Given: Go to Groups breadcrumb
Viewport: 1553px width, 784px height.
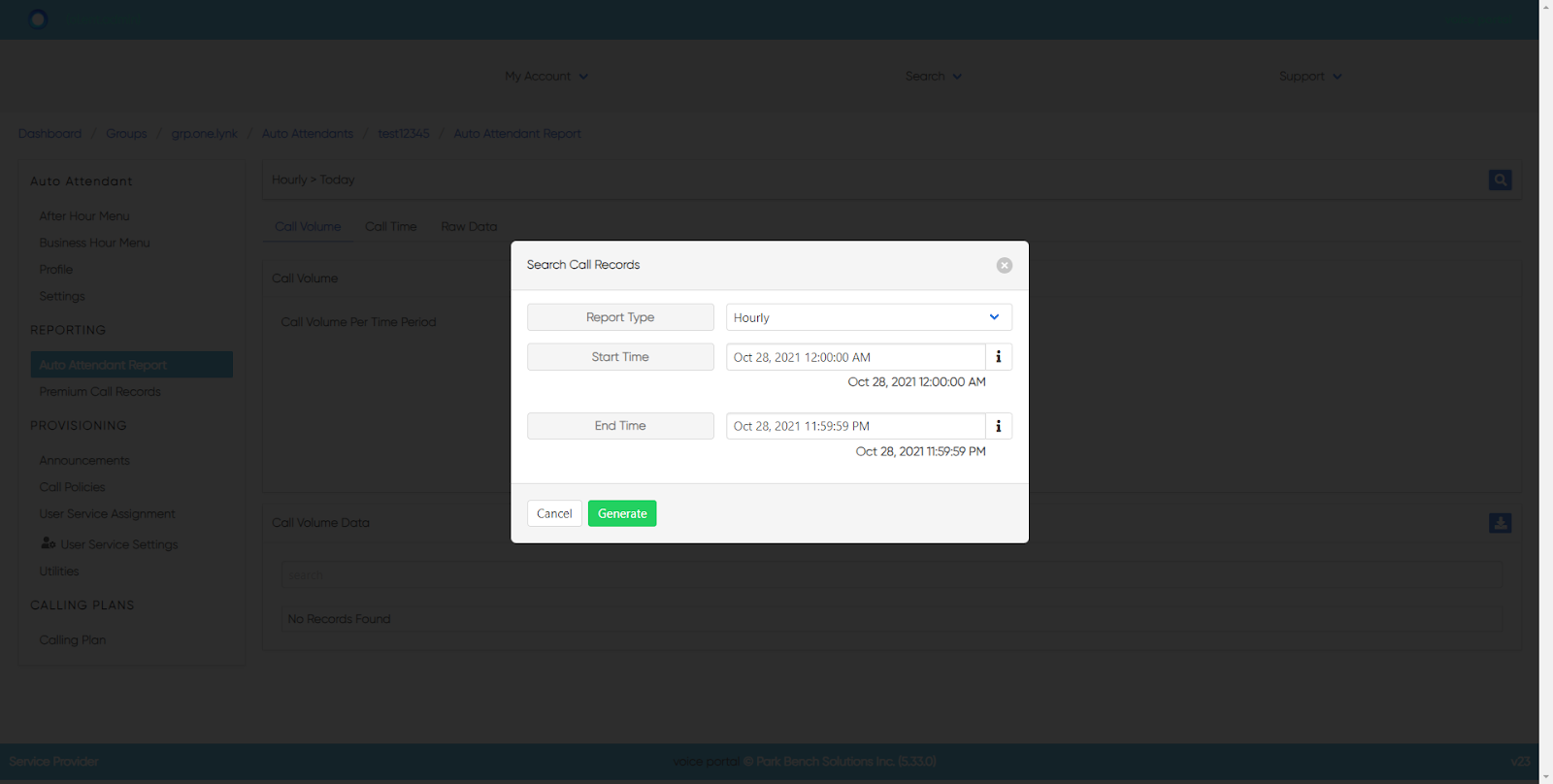Looking at the screenshot, I should tap(126, 134).
